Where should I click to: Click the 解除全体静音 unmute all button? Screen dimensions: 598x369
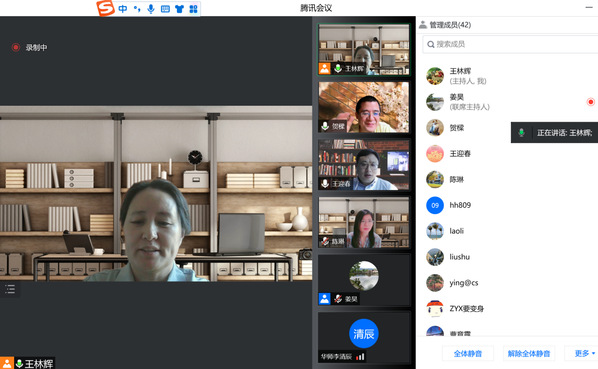pos(529,353)
